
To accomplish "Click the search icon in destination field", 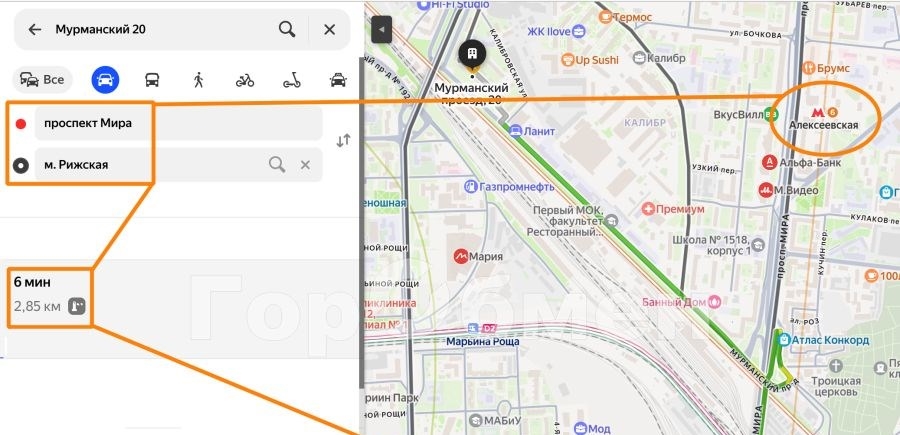I will 277,165.
